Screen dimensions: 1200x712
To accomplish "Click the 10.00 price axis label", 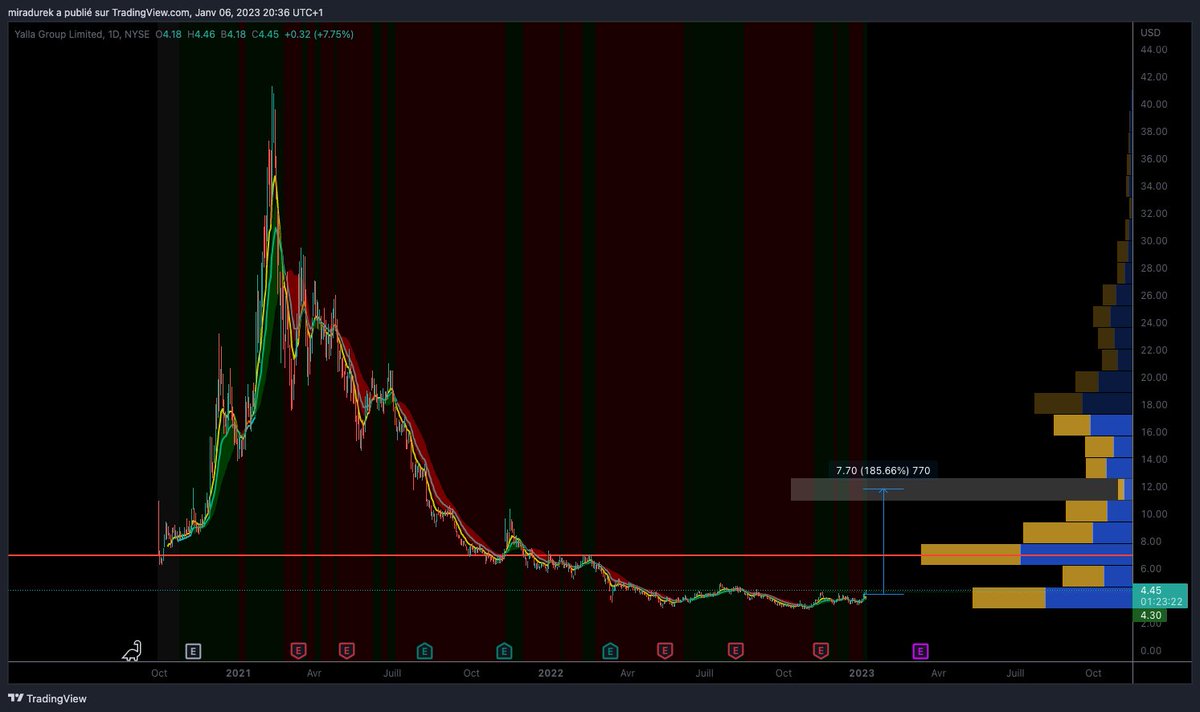I will (1154, 514).
